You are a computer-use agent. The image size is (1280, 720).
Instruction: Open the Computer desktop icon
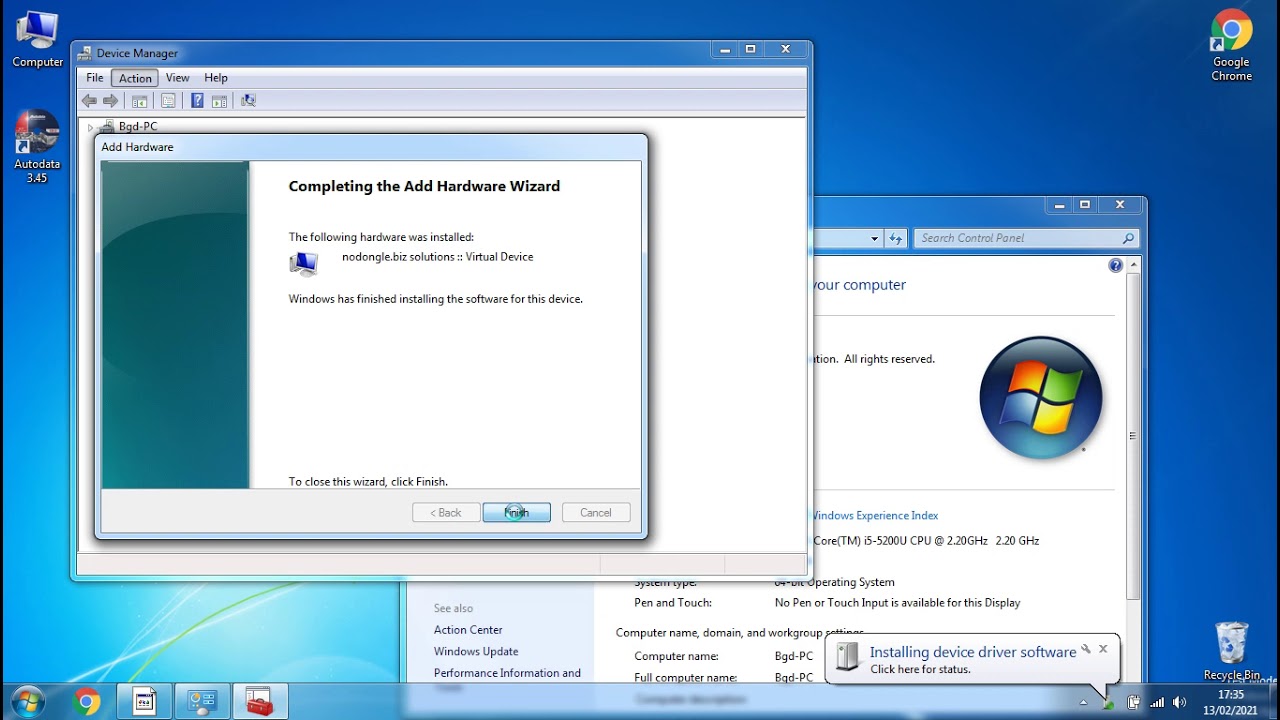[x=37, y=40]
